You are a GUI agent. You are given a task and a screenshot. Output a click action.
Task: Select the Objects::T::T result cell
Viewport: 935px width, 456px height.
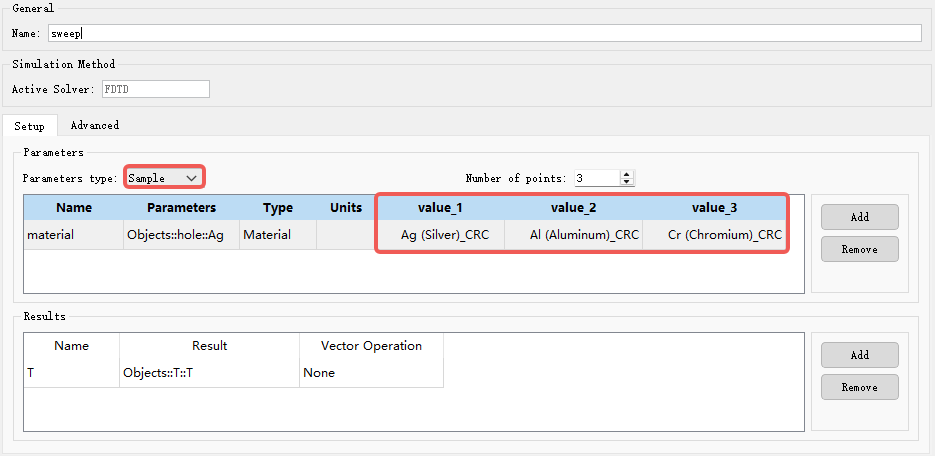pos(209,373)
